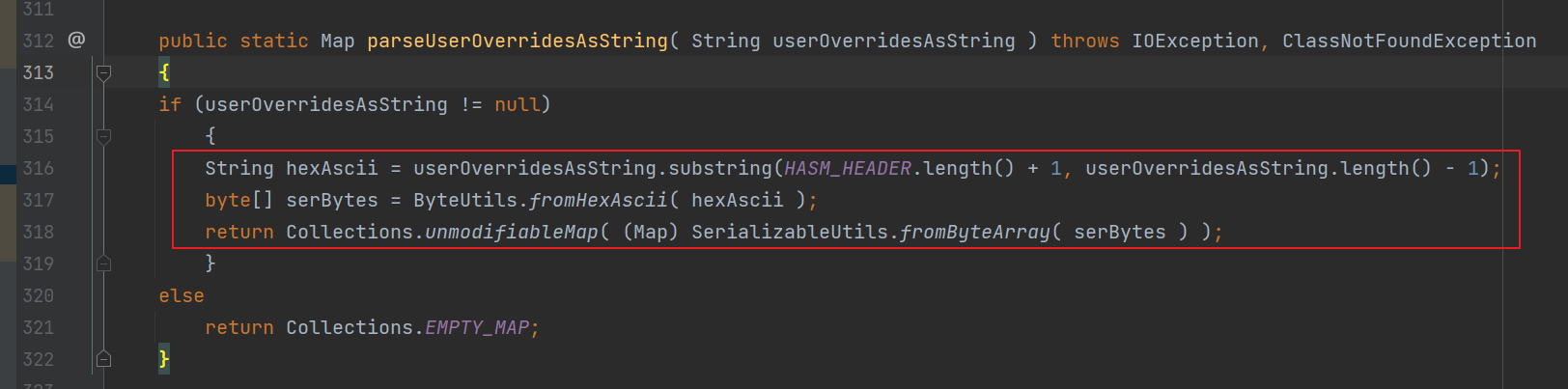The width and height of the screenshot is (1568, 389).
Task: Click the blue change marker in the left stripe
Action: [x=8, y=174]
